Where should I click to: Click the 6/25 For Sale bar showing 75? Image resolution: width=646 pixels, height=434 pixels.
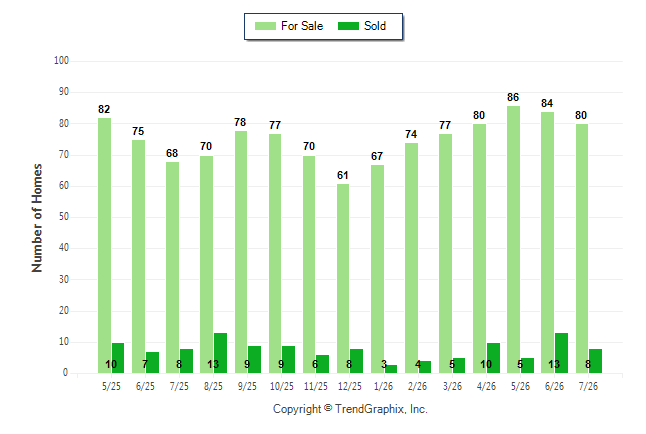coord(138,256)
